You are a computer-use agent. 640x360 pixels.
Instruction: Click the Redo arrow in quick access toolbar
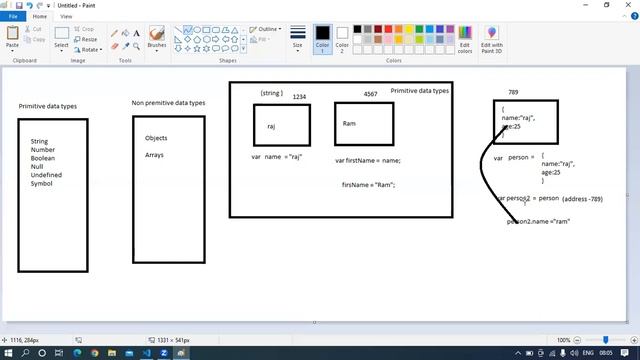tap(40, 5)
